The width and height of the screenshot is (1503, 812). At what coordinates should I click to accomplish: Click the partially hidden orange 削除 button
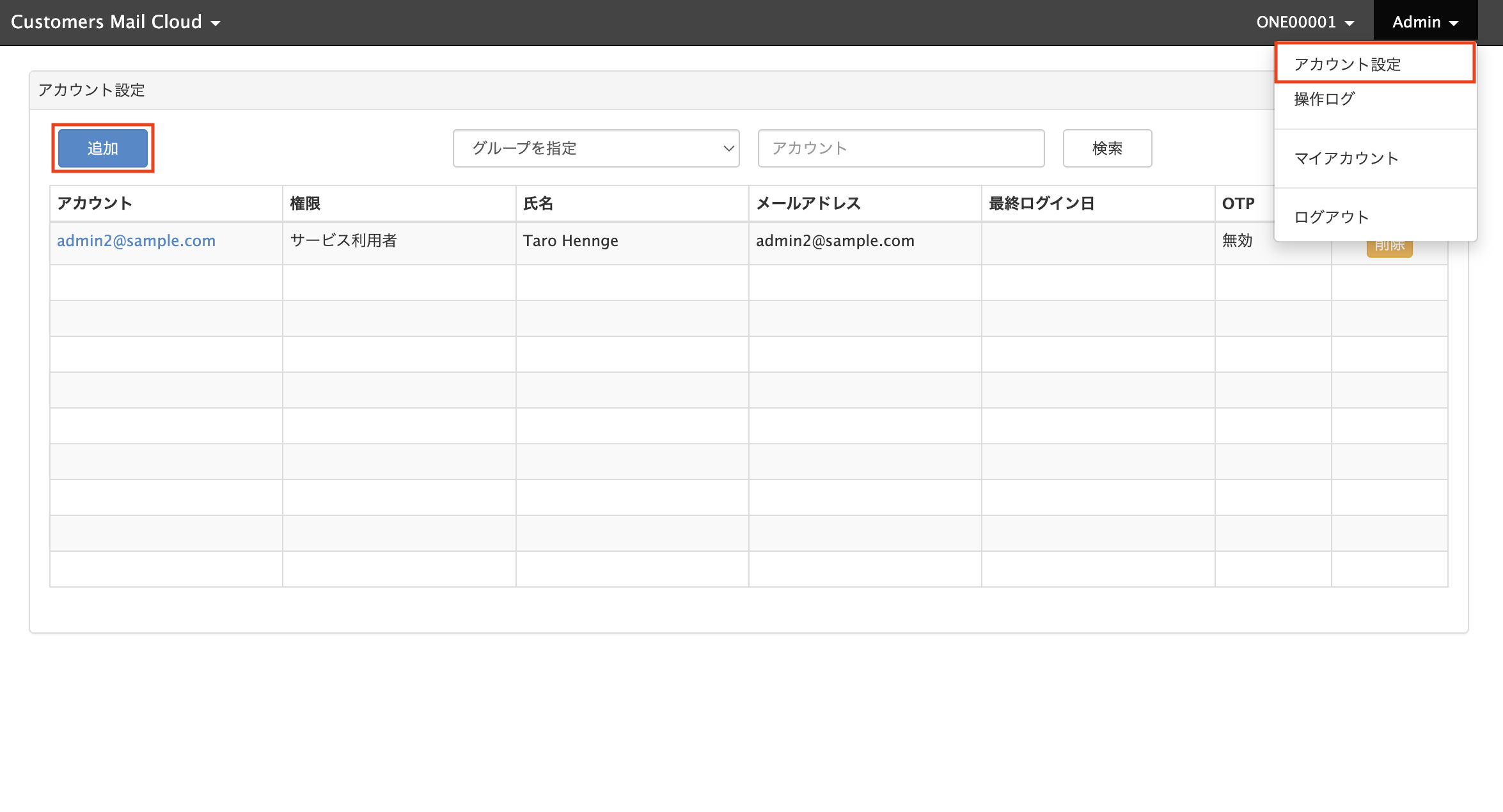coord(1389,249)
